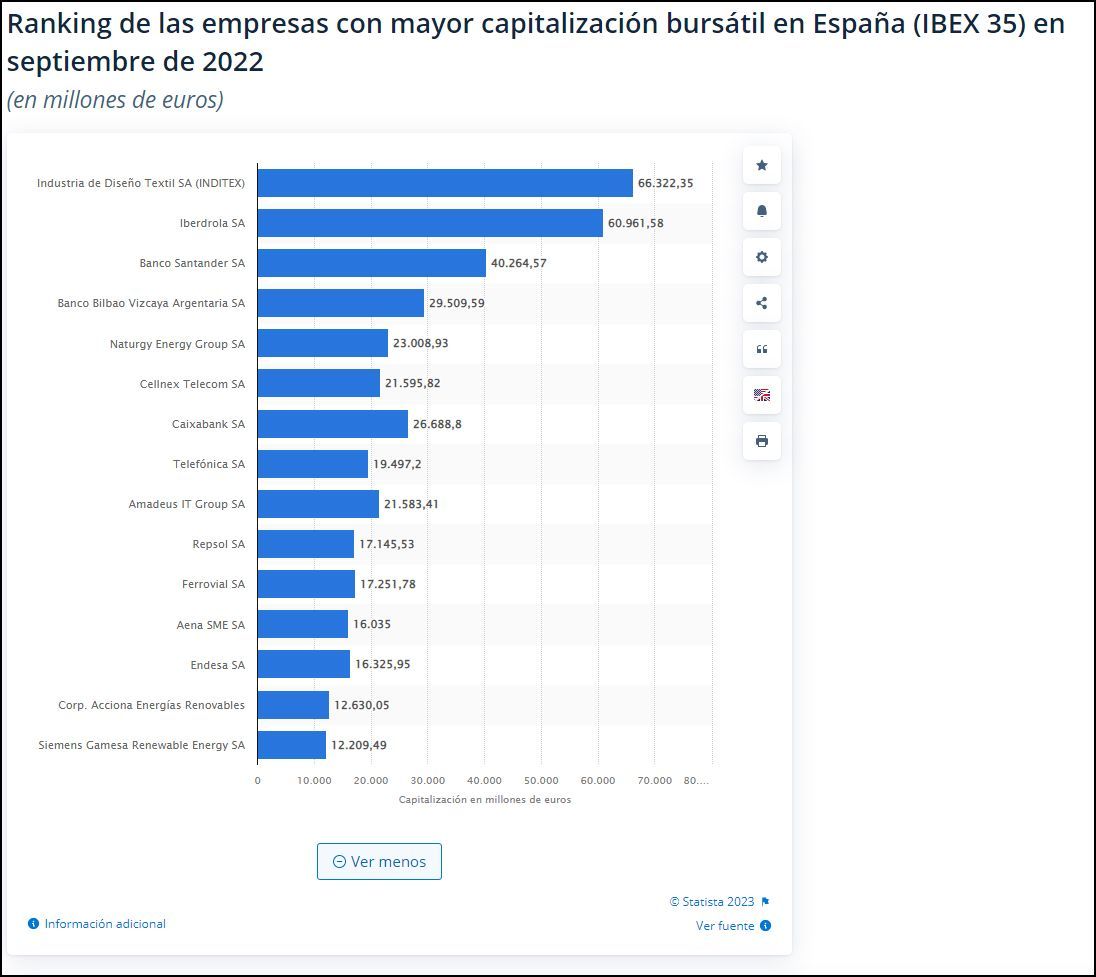Collapse list with Ver menos button
The width and height of the screenshot is (1096, 977).
click(379, 861)
